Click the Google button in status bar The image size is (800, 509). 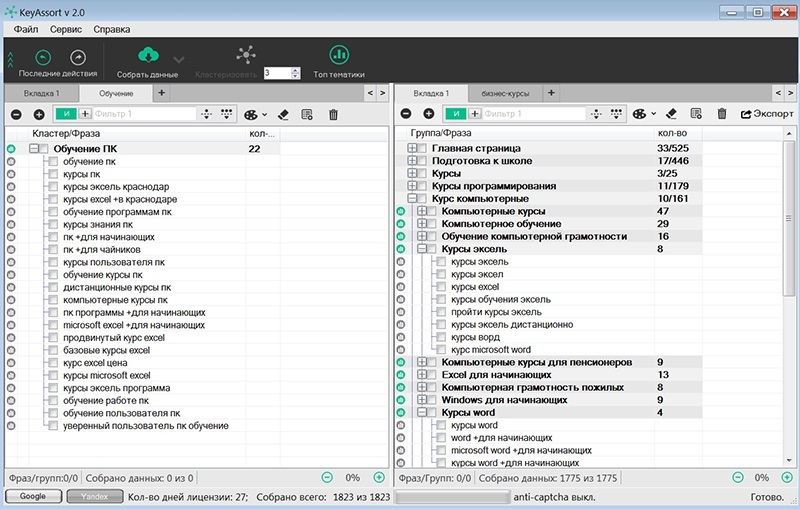click(33, 496)
